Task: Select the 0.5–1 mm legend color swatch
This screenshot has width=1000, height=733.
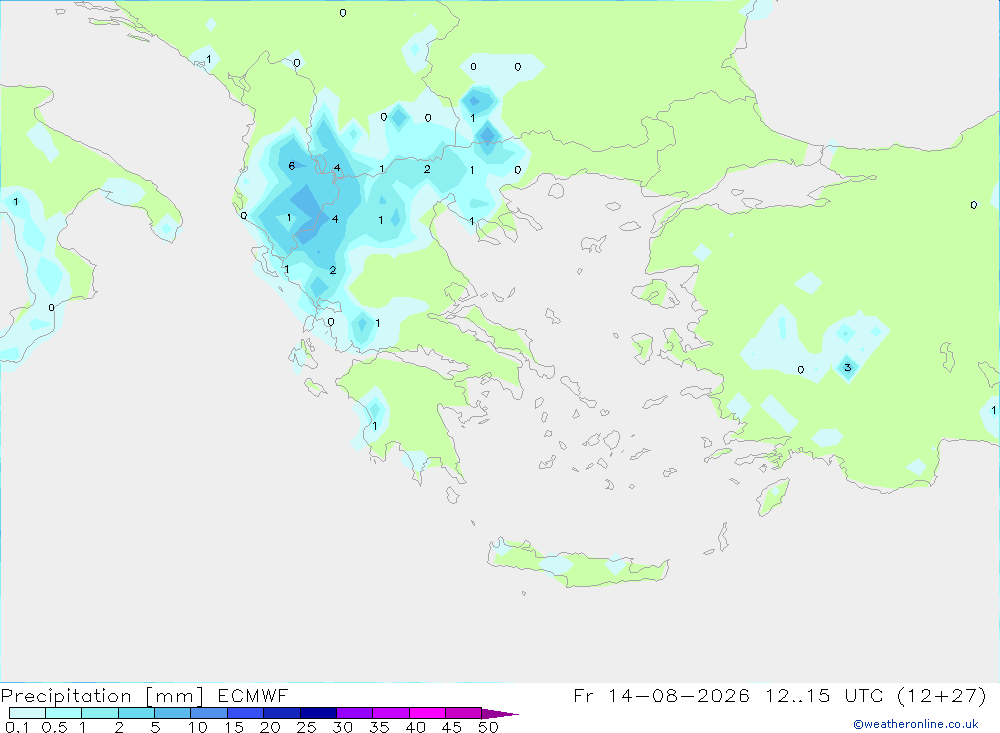Action: 63,713
